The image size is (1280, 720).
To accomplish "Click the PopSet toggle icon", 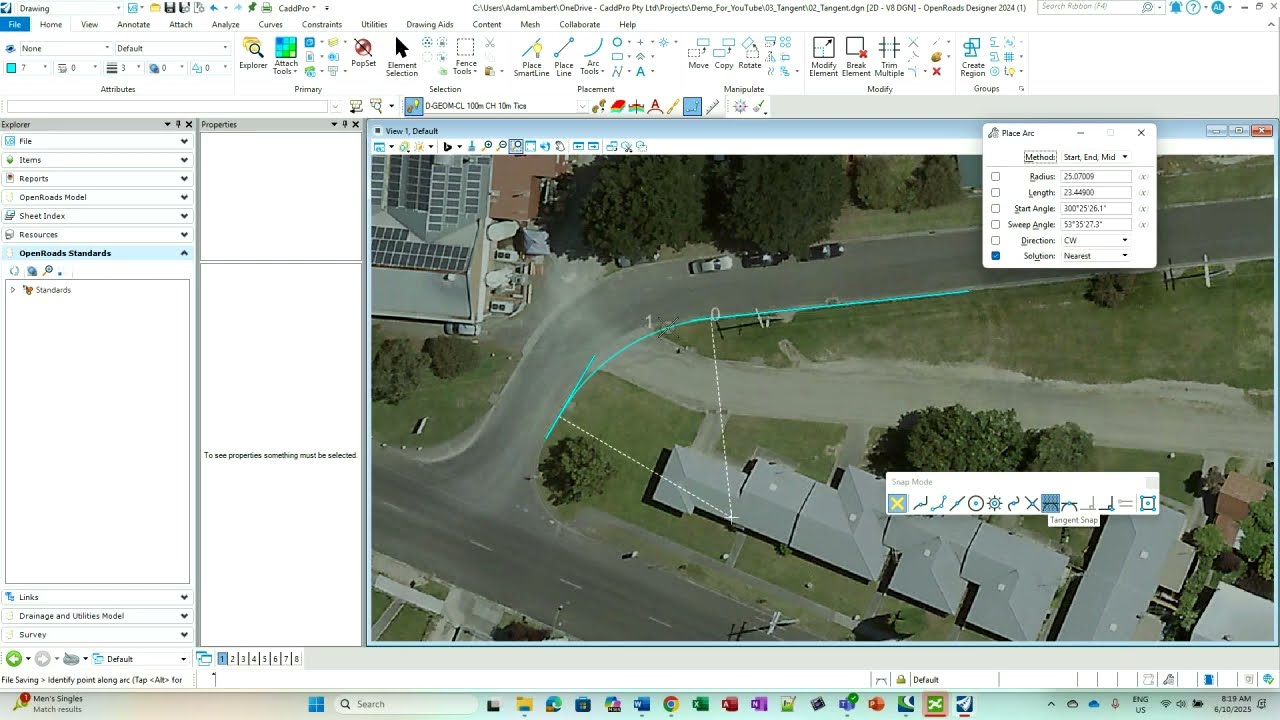I will click(363, 54).
